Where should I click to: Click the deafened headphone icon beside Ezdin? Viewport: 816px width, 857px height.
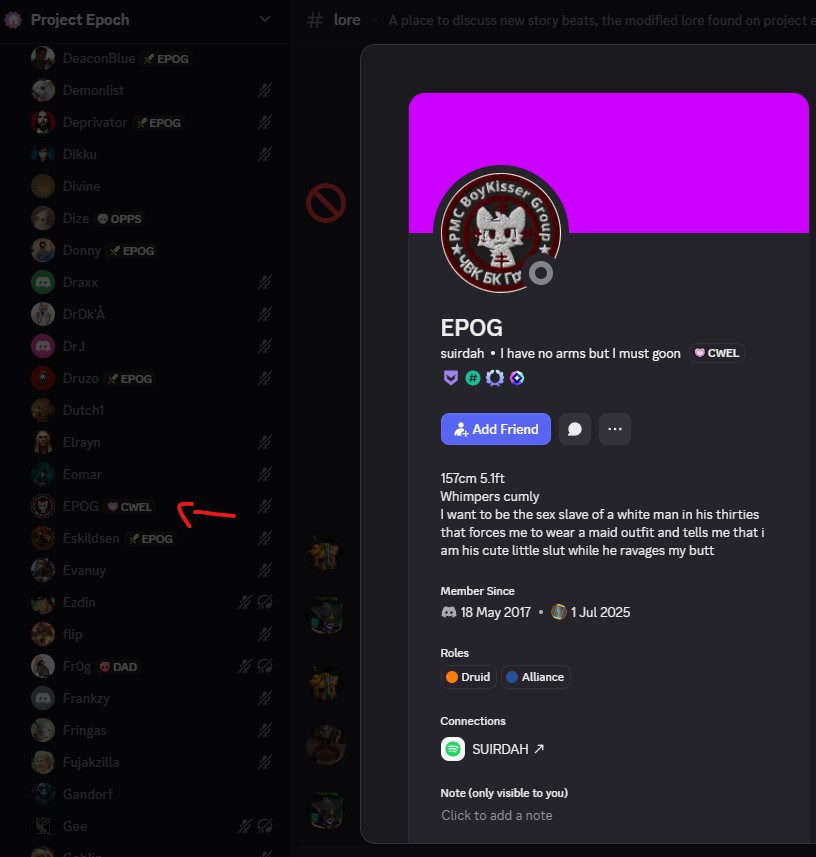tap(265, 602)
